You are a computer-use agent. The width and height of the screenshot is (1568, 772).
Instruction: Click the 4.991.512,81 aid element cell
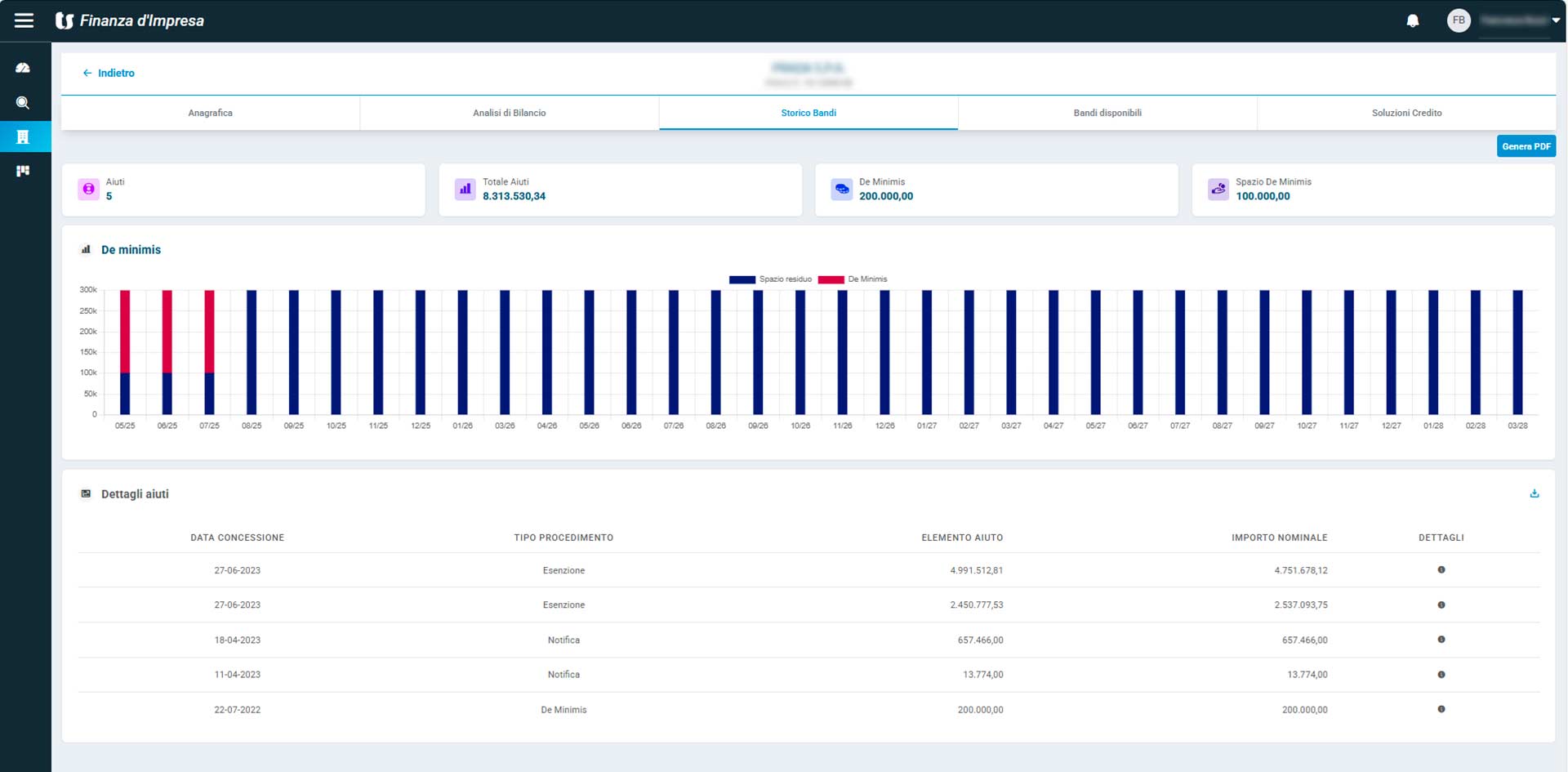pos(977,570)
